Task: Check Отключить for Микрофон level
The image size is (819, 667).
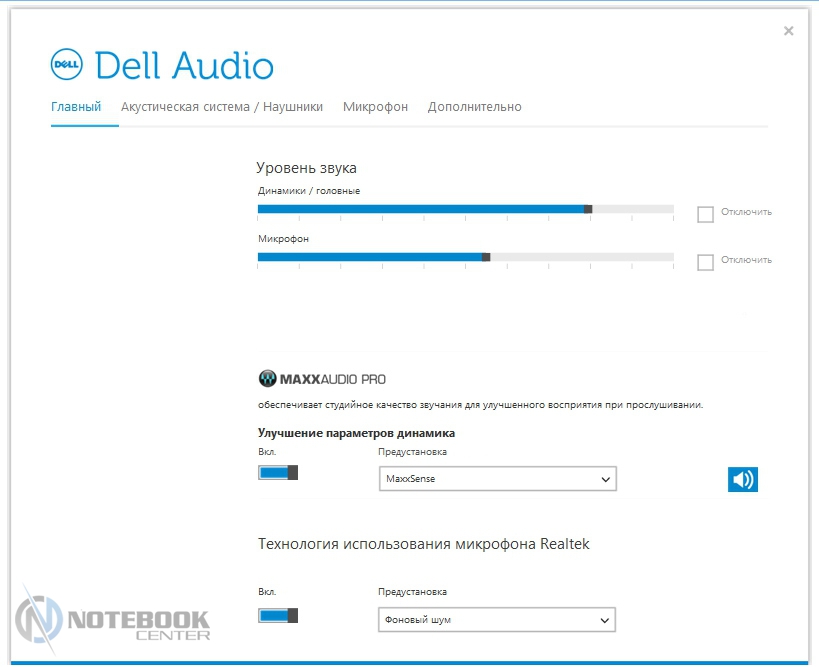Action: [x=705, y=262]
